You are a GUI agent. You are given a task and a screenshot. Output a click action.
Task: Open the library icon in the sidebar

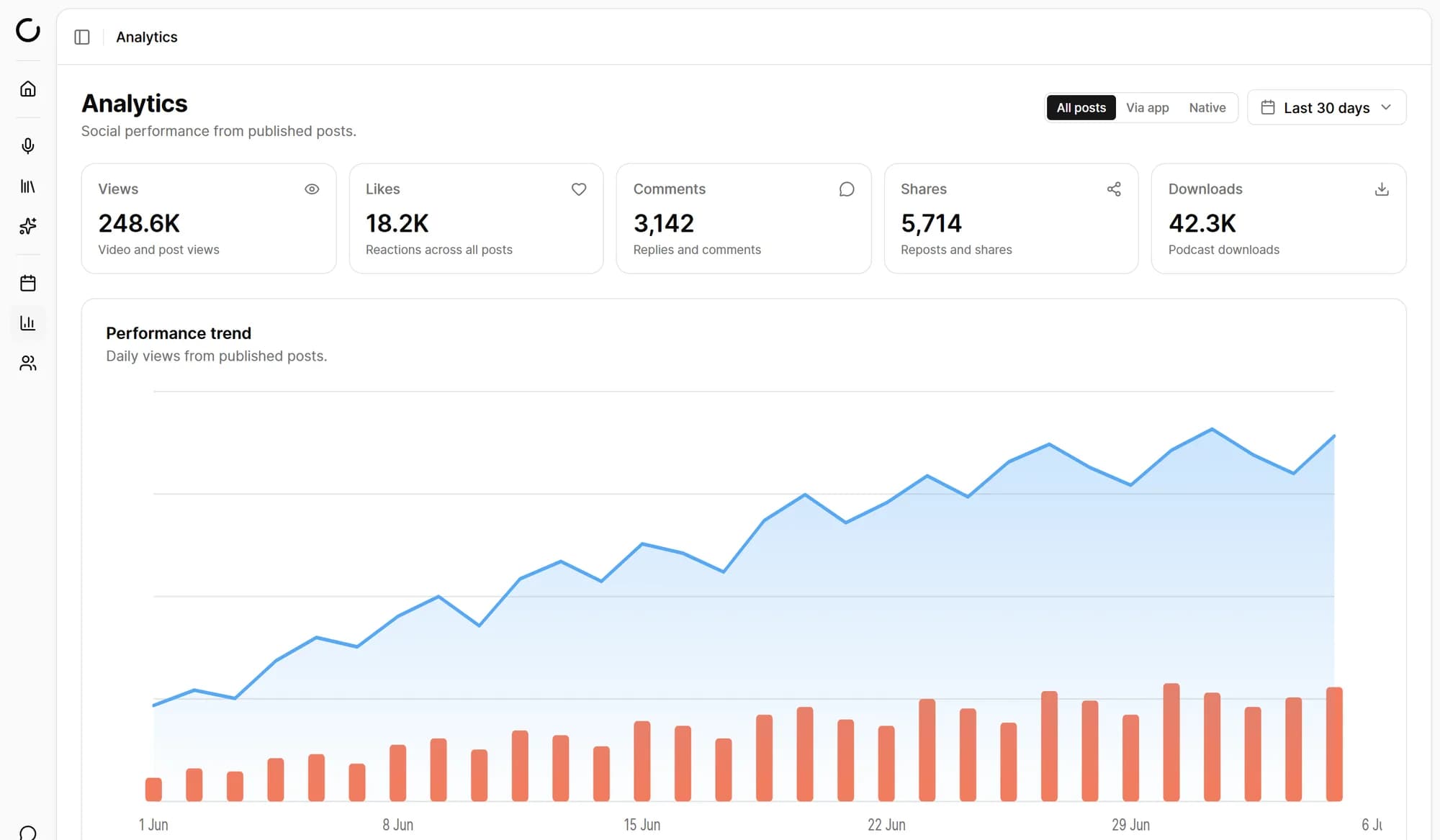(x=28, y=186)
